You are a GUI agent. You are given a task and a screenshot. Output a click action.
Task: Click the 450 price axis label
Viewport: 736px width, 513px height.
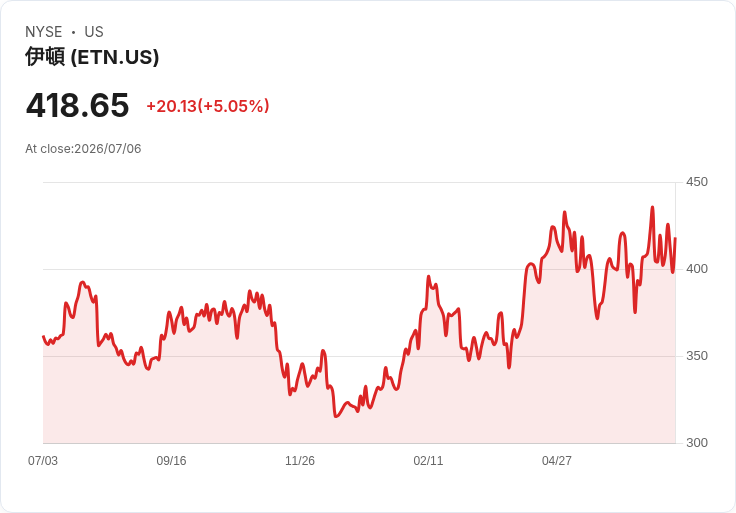[x=697, y=182]
